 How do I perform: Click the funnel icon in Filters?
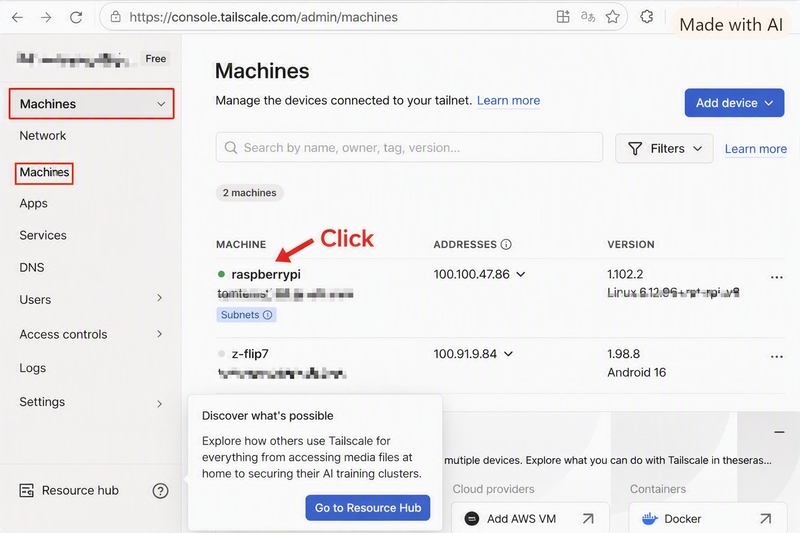click(635, 148)
